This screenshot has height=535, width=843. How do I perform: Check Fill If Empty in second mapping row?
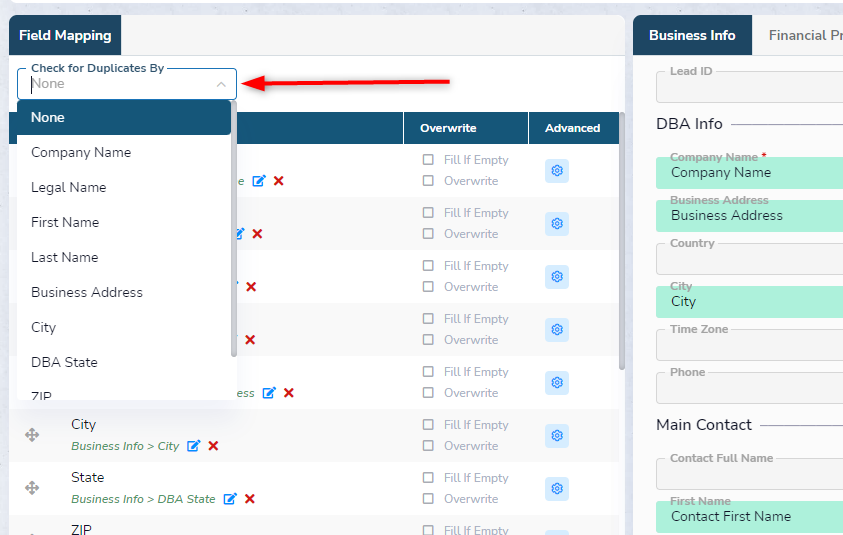428,213
